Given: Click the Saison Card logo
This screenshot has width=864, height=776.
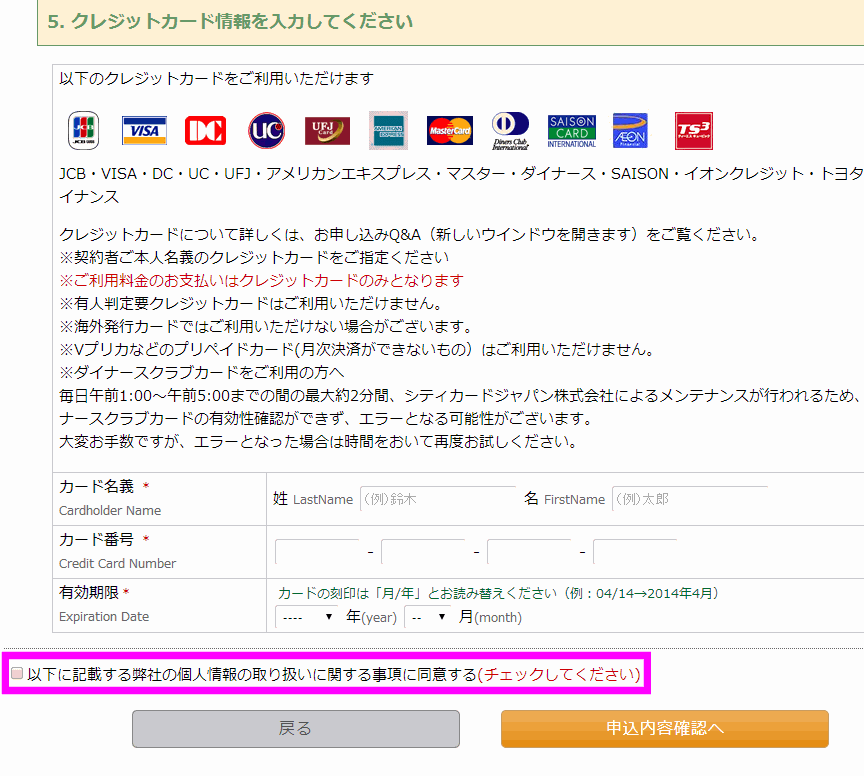Looking at the screenshot, I should 571,131.
